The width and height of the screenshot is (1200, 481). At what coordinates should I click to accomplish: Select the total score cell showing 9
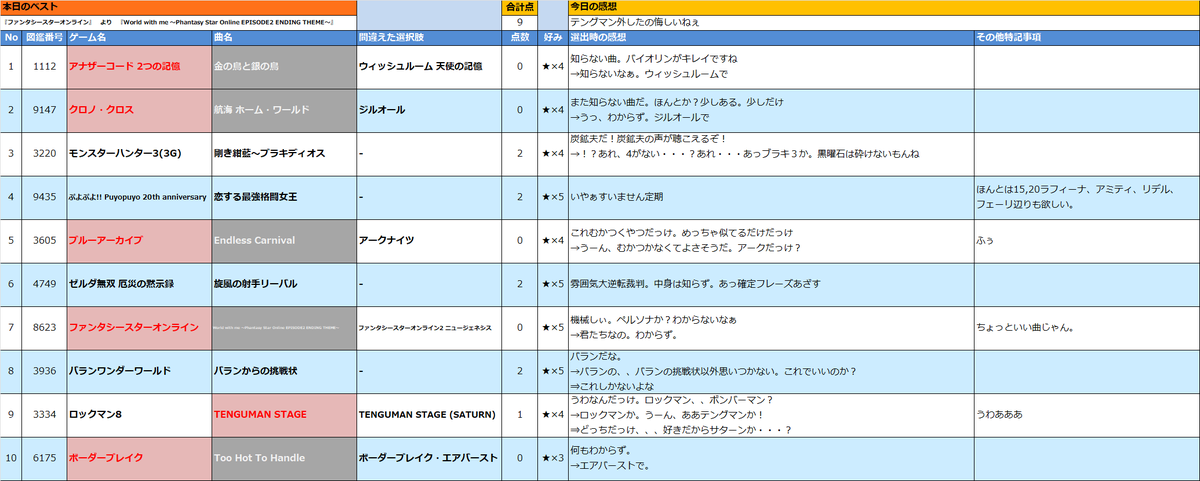point(520,22)
